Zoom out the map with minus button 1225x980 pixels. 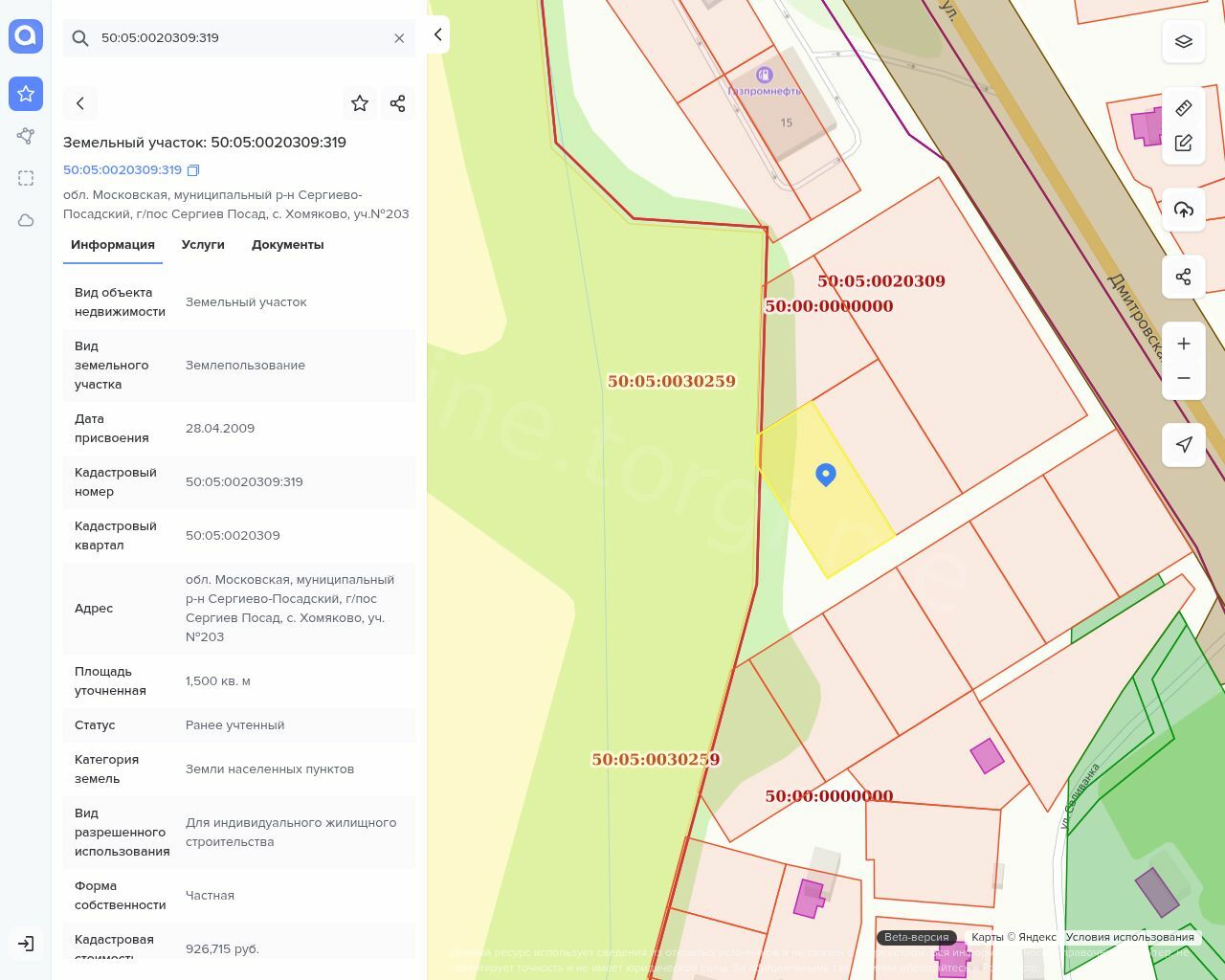coord(1184,379)
